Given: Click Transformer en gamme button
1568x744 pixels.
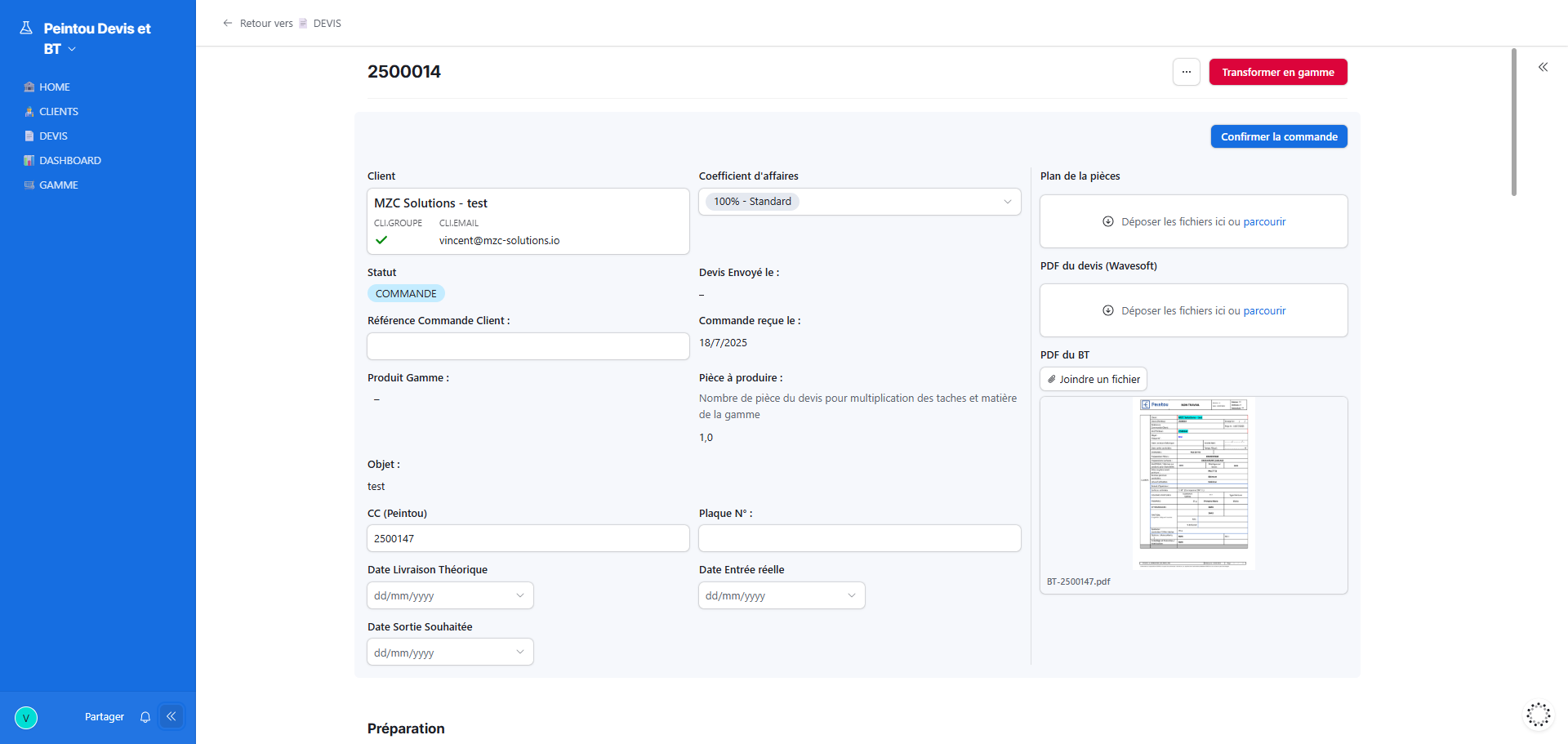Looking at the screenshot, I should tap(1277, 72).
